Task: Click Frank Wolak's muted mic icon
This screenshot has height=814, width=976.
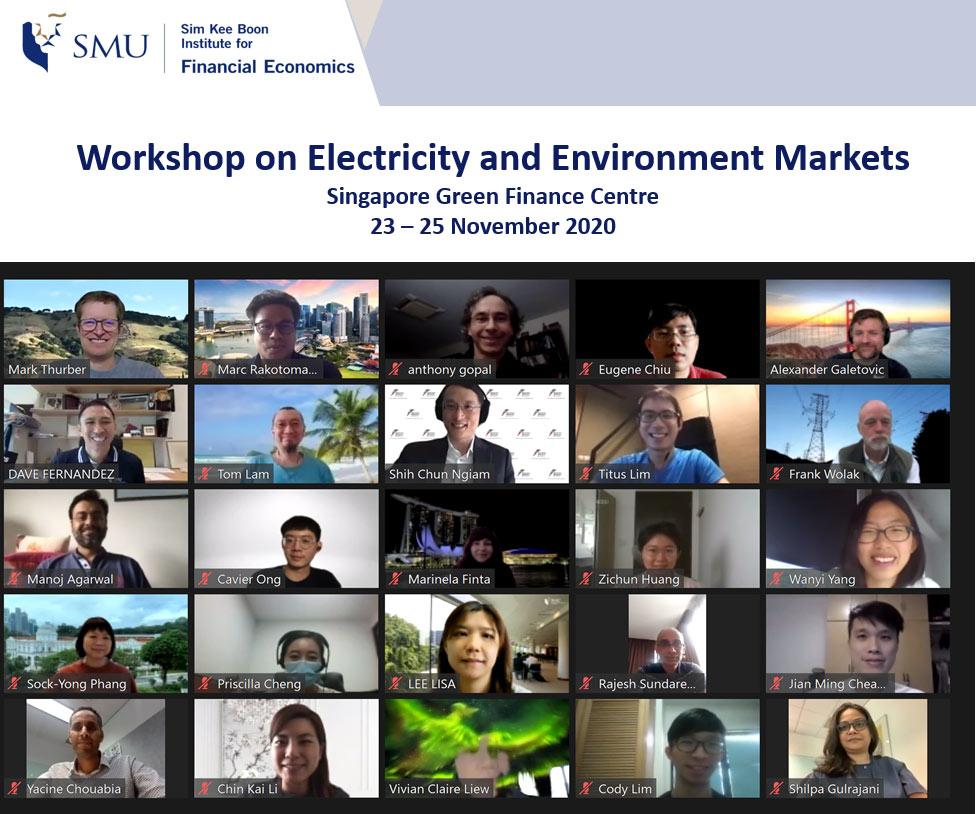Action: click(776, 472)
